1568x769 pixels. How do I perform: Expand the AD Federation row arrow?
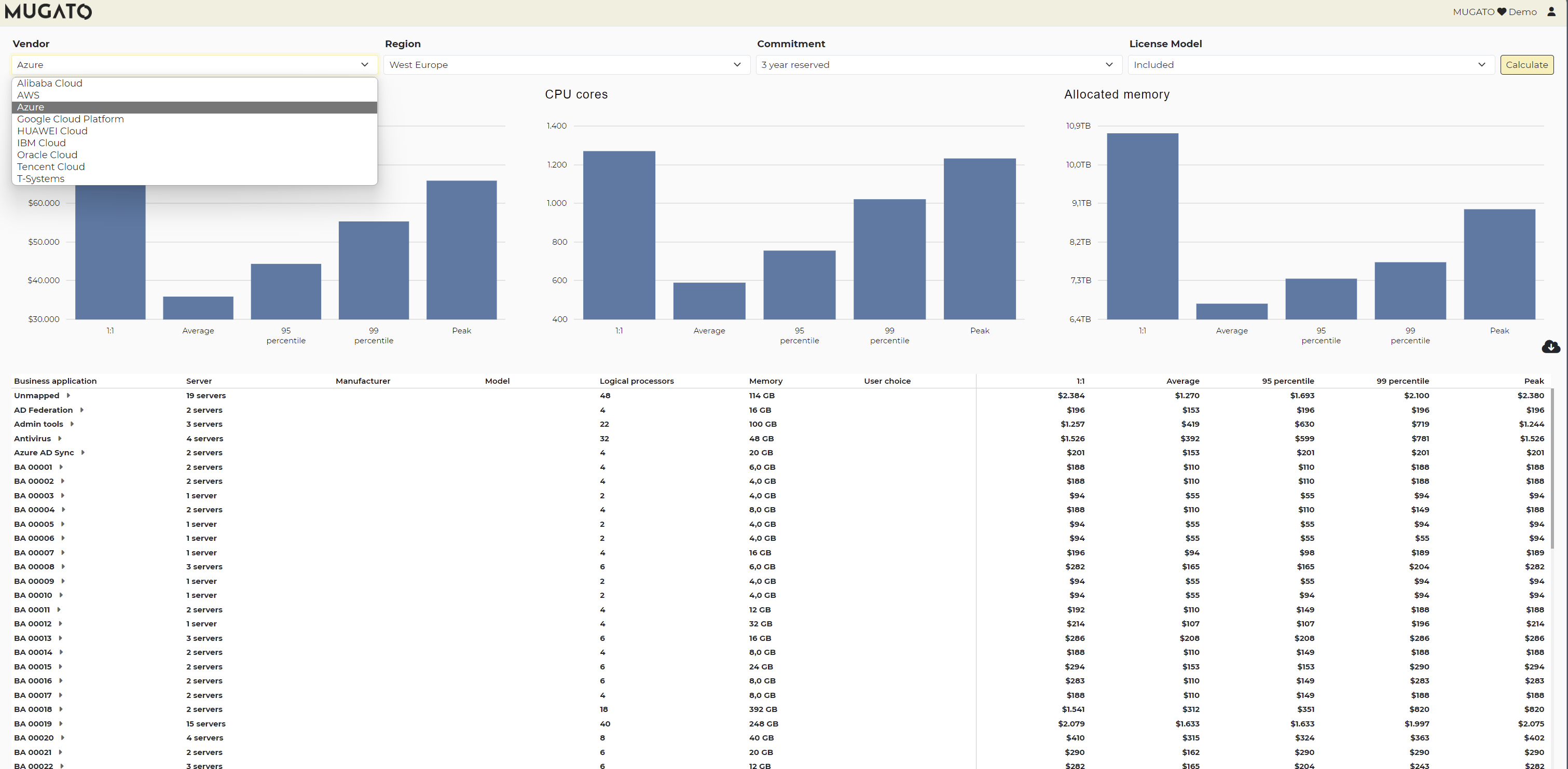pyautogui.click(x=81, y=410)
